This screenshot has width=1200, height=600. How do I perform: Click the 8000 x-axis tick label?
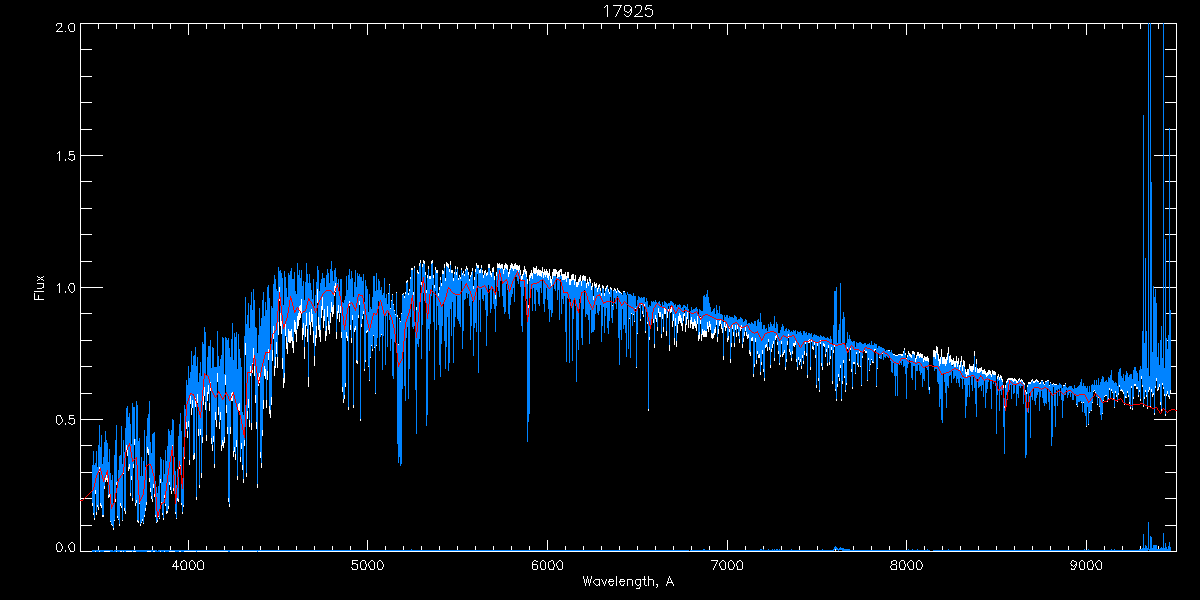[x=907, y=565]
